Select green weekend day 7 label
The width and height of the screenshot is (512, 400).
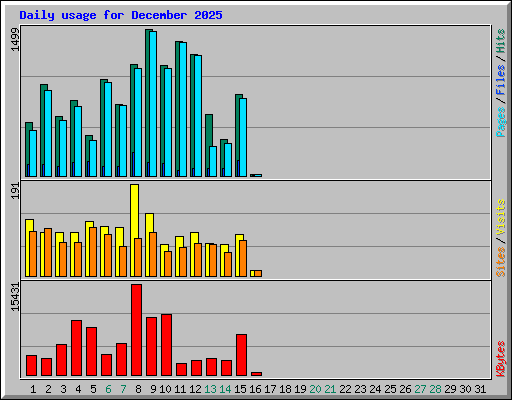point(123,389)
